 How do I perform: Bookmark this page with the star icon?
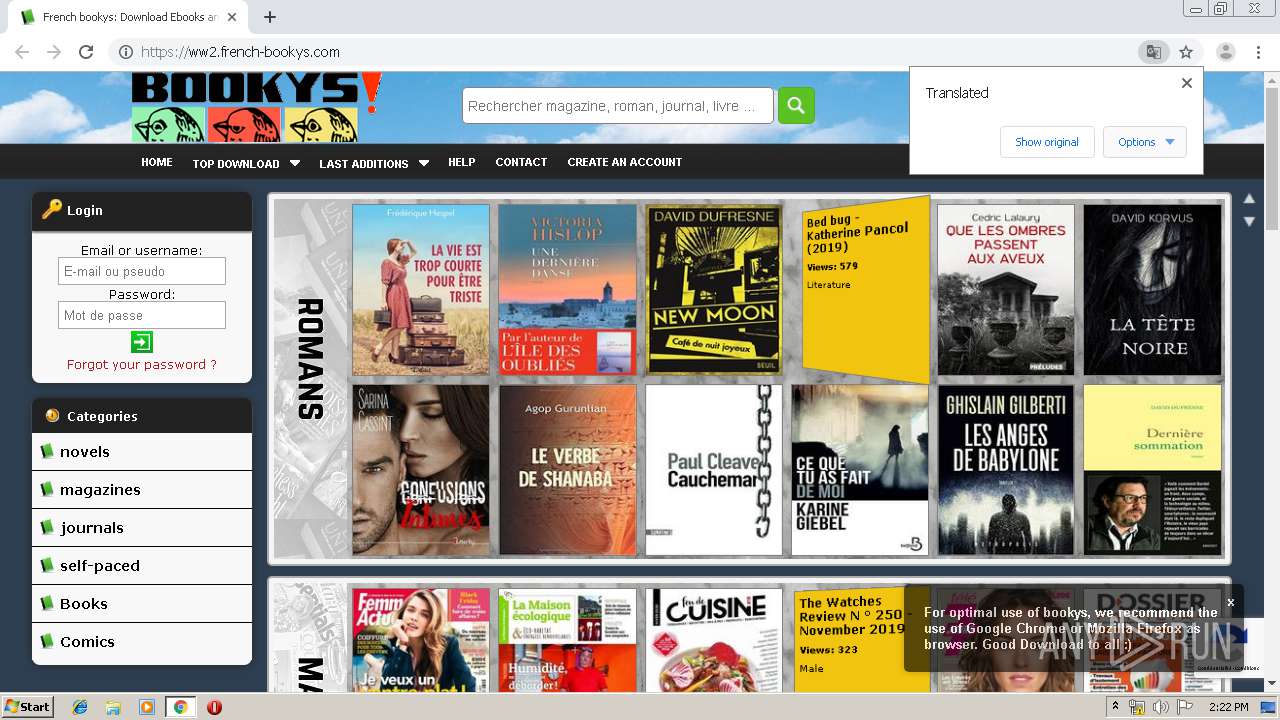1186,52
